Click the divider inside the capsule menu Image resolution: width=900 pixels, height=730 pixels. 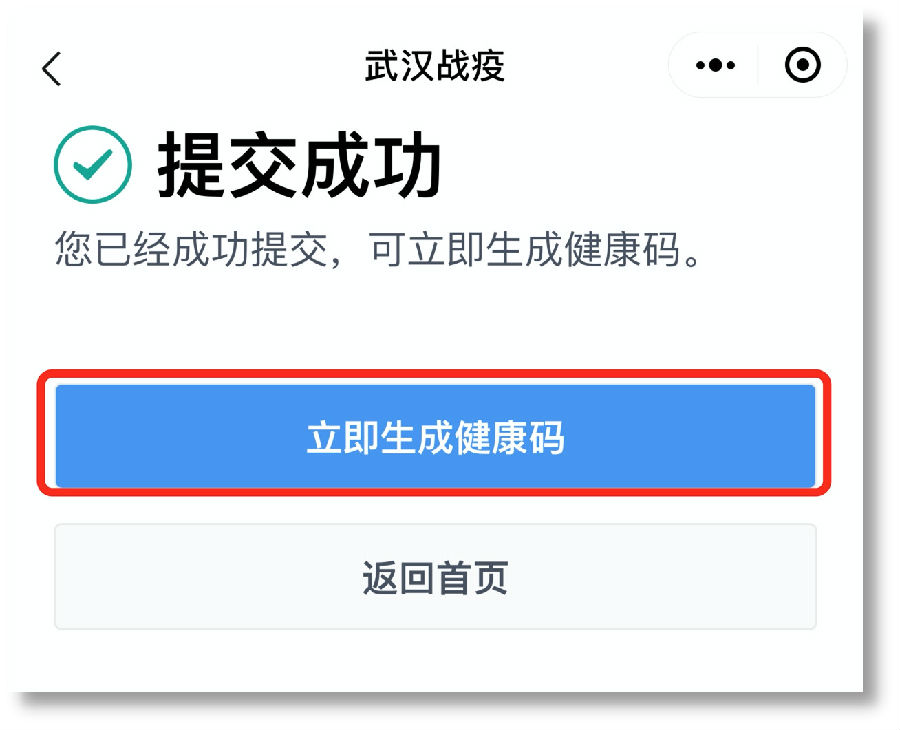click(758, 66)
